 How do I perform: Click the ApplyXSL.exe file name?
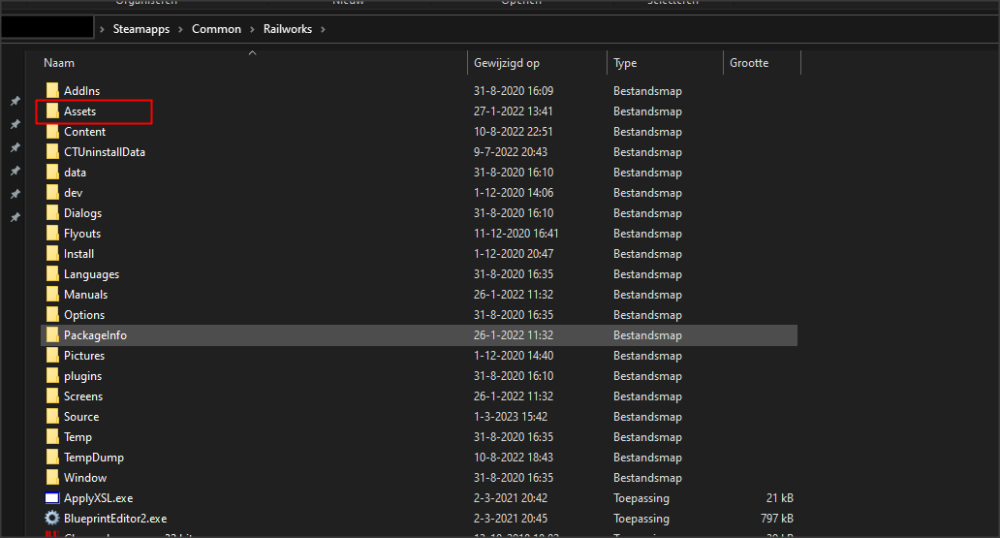click(x=98, y=498)
